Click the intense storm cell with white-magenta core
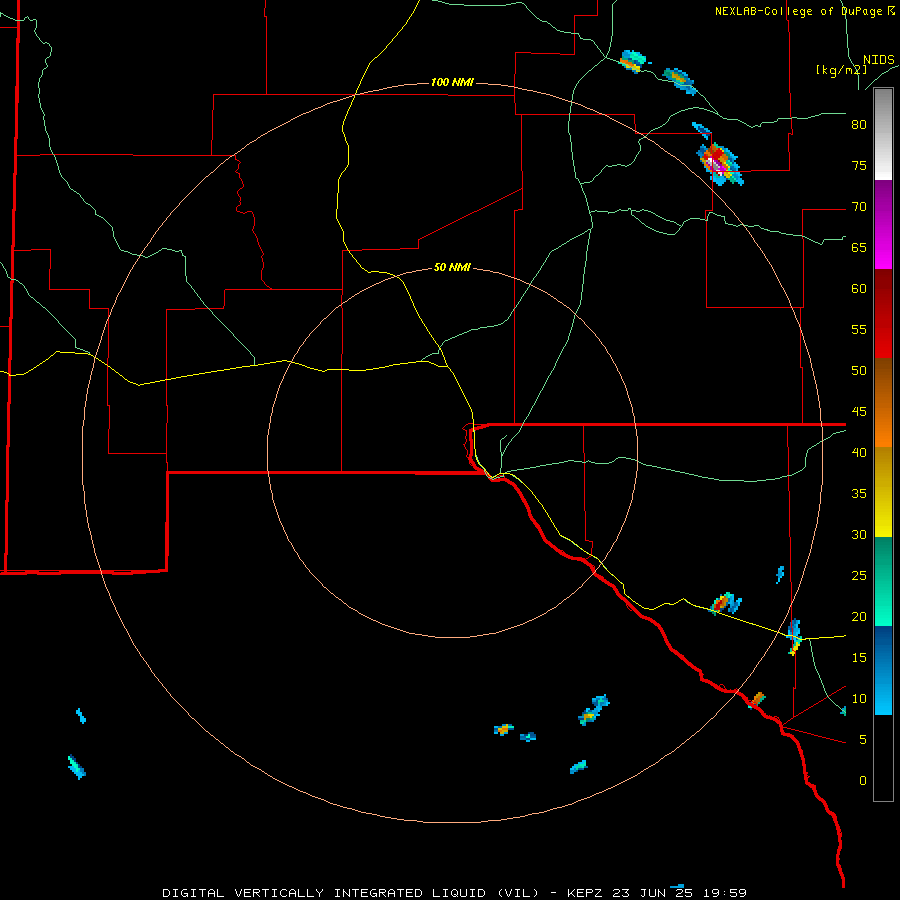The height and width of the screenshot is (900, 900). (720, 165)
